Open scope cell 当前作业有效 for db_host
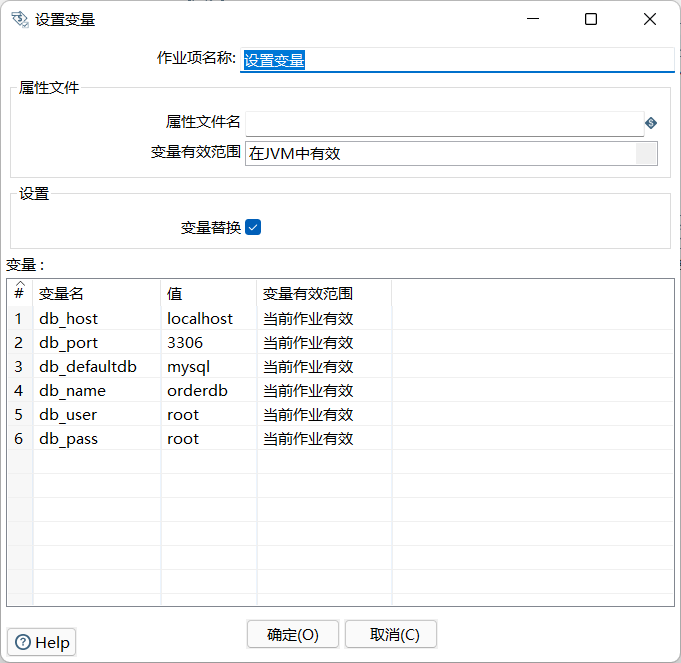Viewport: 681px width, 663px height. 324,318
